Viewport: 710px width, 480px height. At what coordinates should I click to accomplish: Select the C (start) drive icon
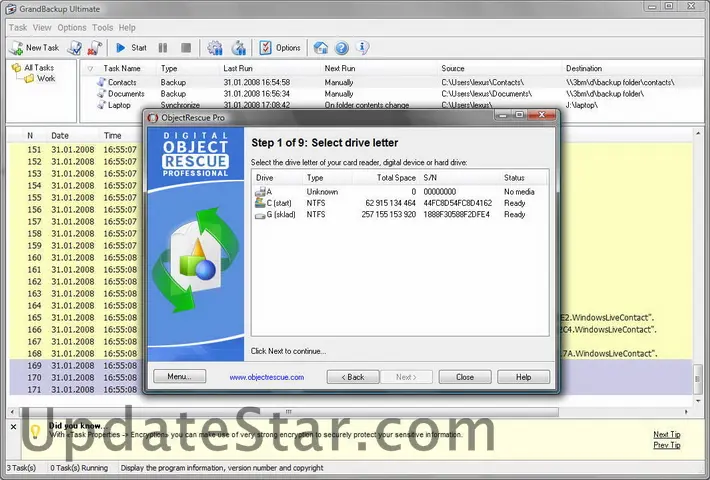260,203
